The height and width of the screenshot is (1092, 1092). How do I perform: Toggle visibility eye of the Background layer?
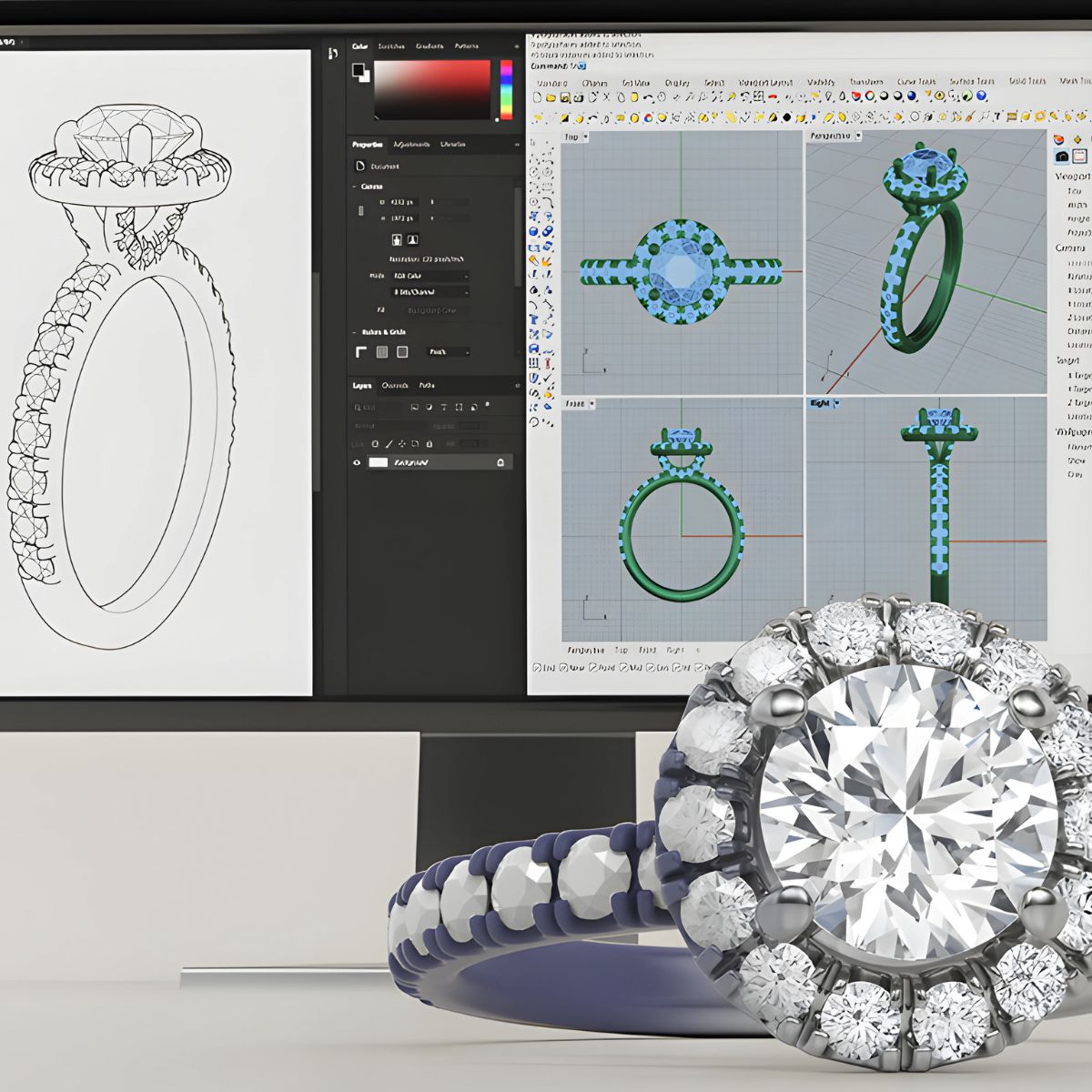[358, 462]
